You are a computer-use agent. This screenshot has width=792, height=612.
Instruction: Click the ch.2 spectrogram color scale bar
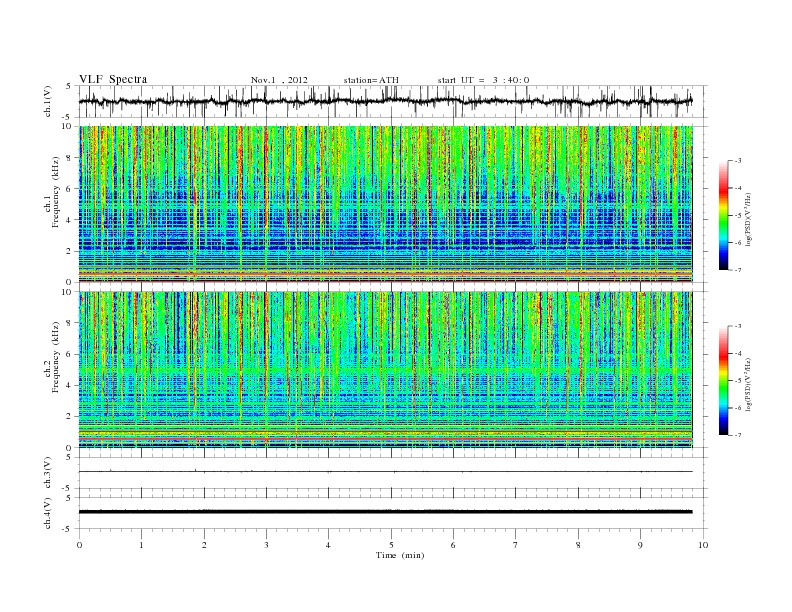pyautogui.click(x=723, y=381)
